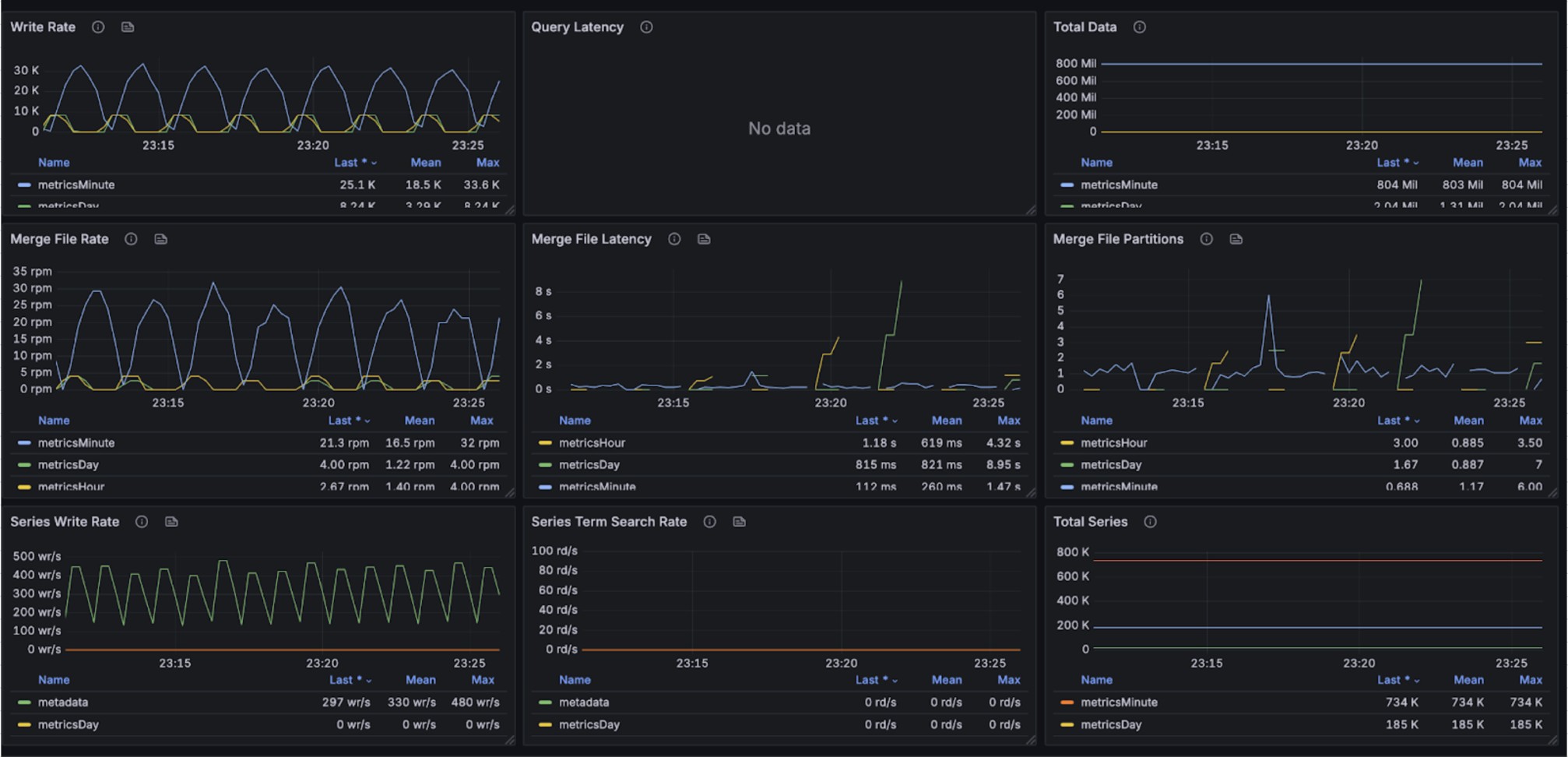
Task: Click the data source icon beside Merge File Rate
Action: point(160,239)
